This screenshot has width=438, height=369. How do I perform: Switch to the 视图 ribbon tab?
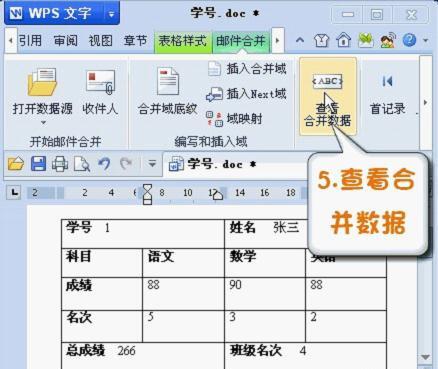pyautogui.click(x=101, y=41)
